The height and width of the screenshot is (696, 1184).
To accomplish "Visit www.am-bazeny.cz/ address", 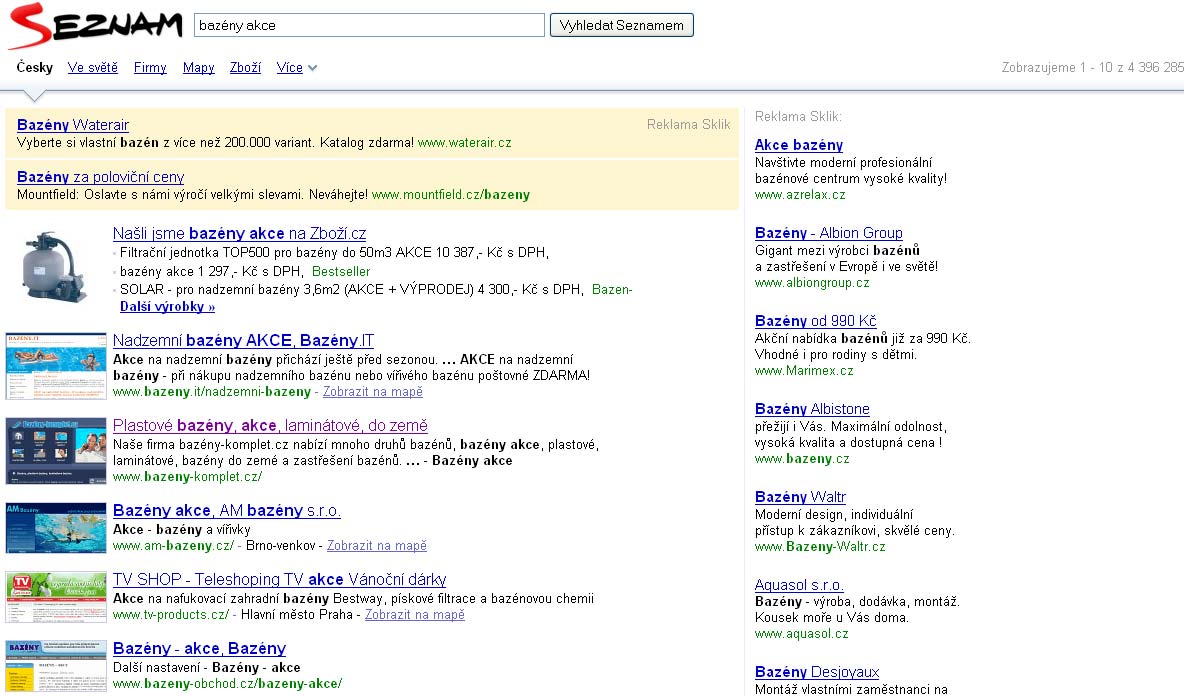I will coord(174,546).
